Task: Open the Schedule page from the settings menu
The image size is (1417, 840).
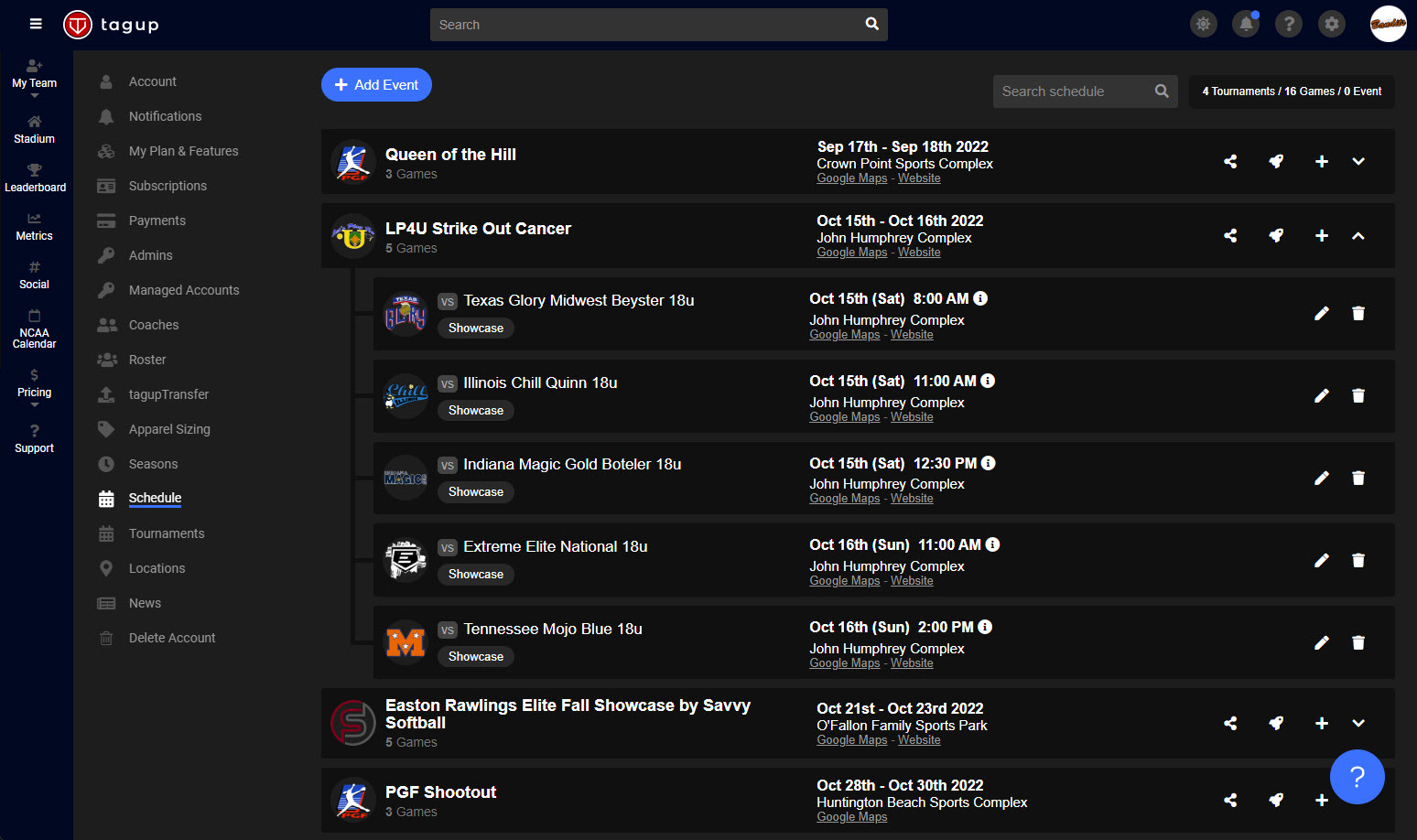Action: point(154,498)
